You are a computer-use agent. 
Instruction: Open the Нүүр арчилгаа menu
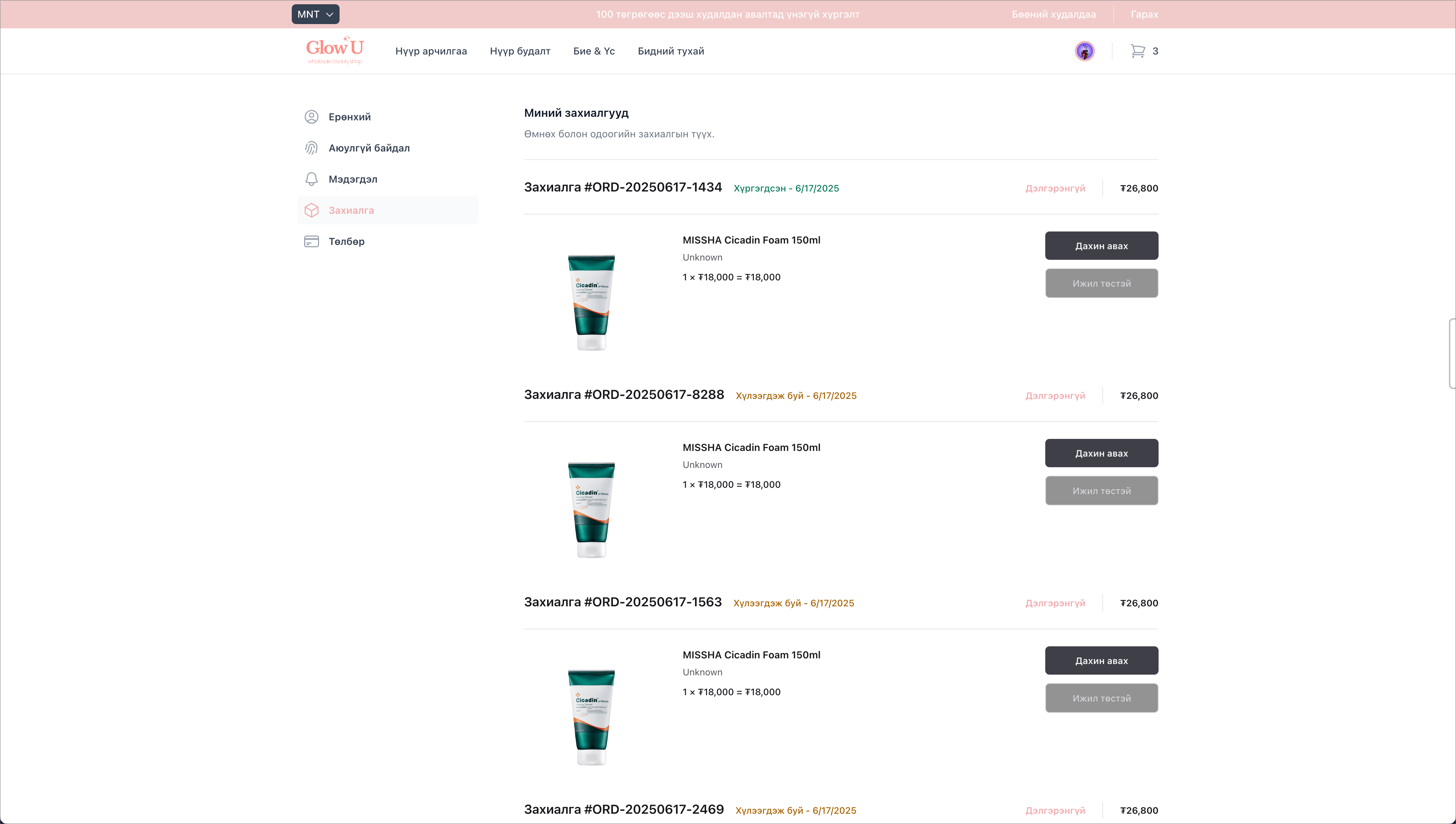[431, 51]
